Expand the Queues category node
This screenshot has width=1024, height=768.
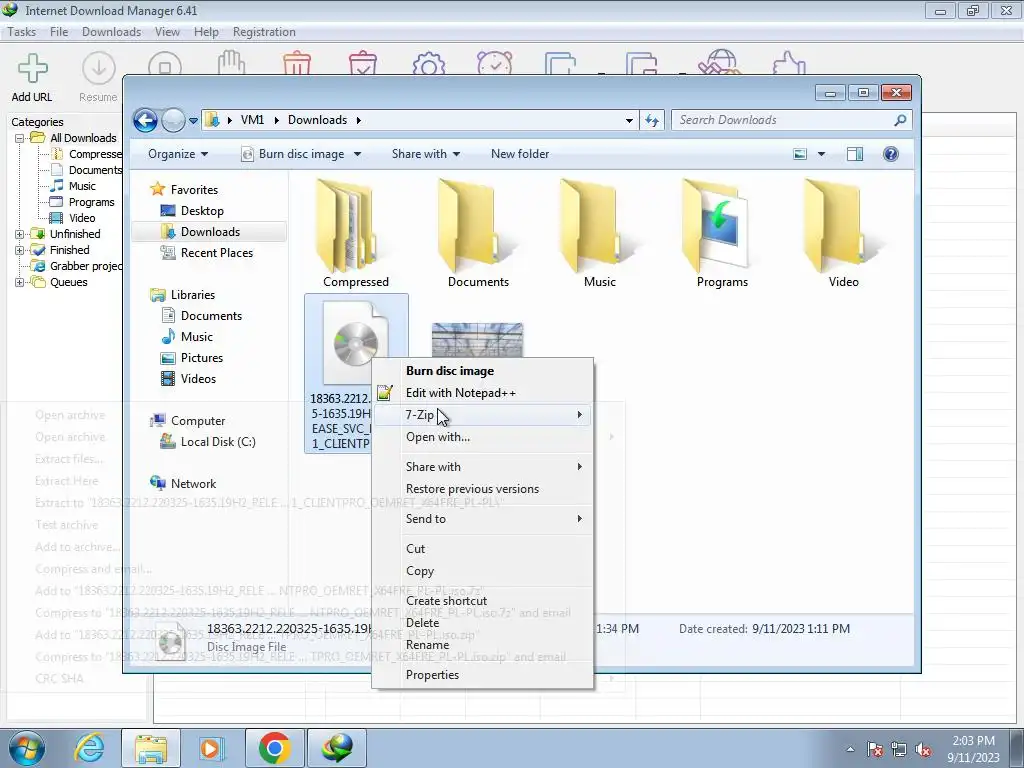coord(20,282)
